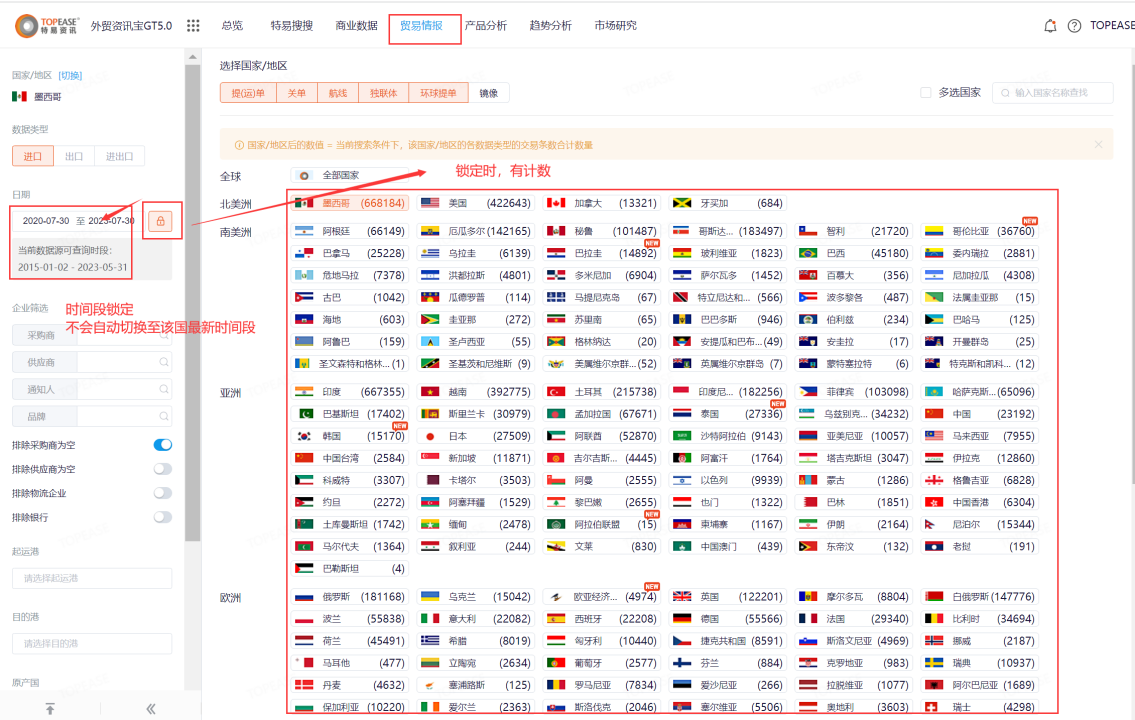
Task: Open the 商业数据 menu
Action: click(356, 25)
